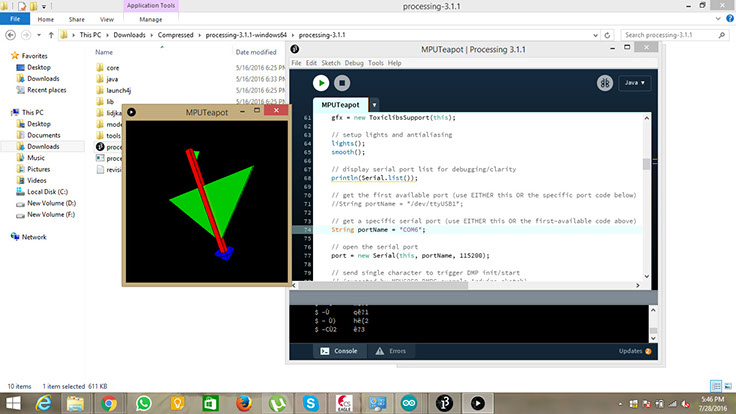Open the Sketch menu
Screen dimensions: 736x414
331,63
